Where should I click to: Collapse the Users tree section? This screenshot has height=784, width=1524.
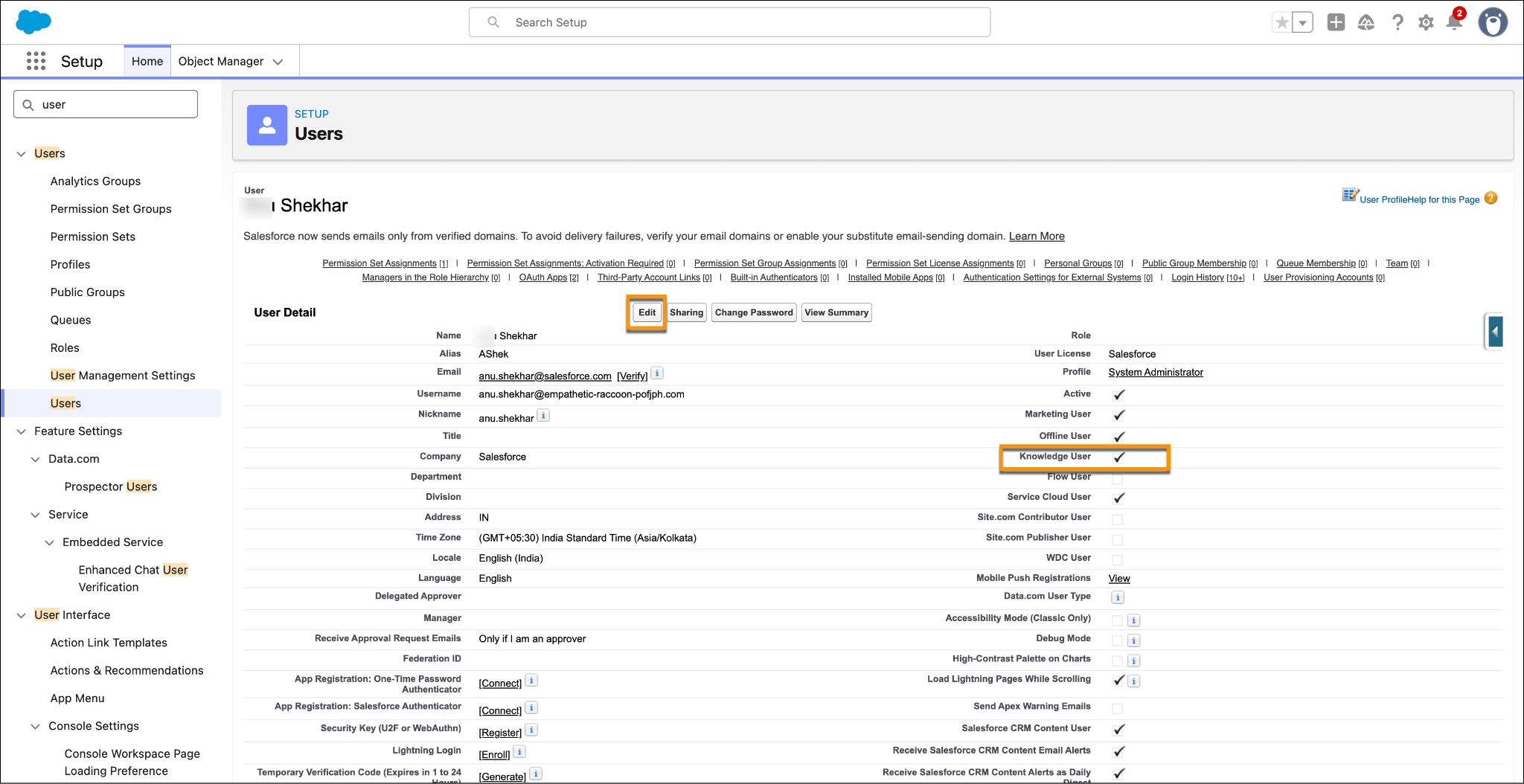point(21,154)
